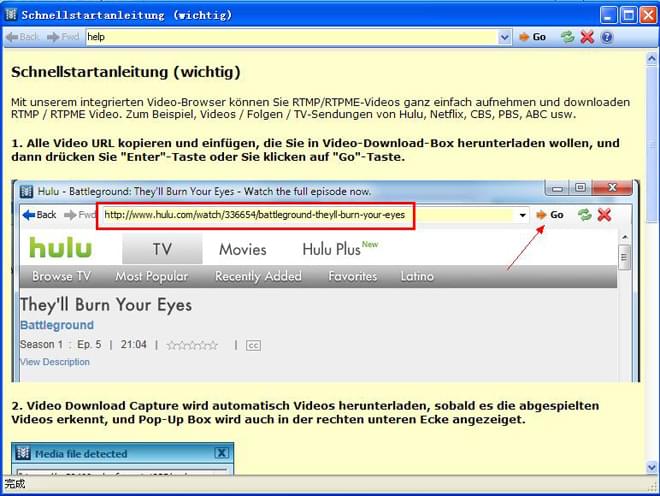Click the window resize grip in status bar corner

tap(652, 486)
